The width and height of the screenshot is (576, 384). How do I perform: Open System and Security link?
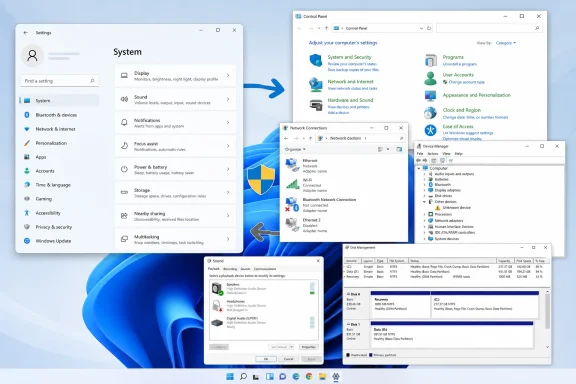pos(349,57)
